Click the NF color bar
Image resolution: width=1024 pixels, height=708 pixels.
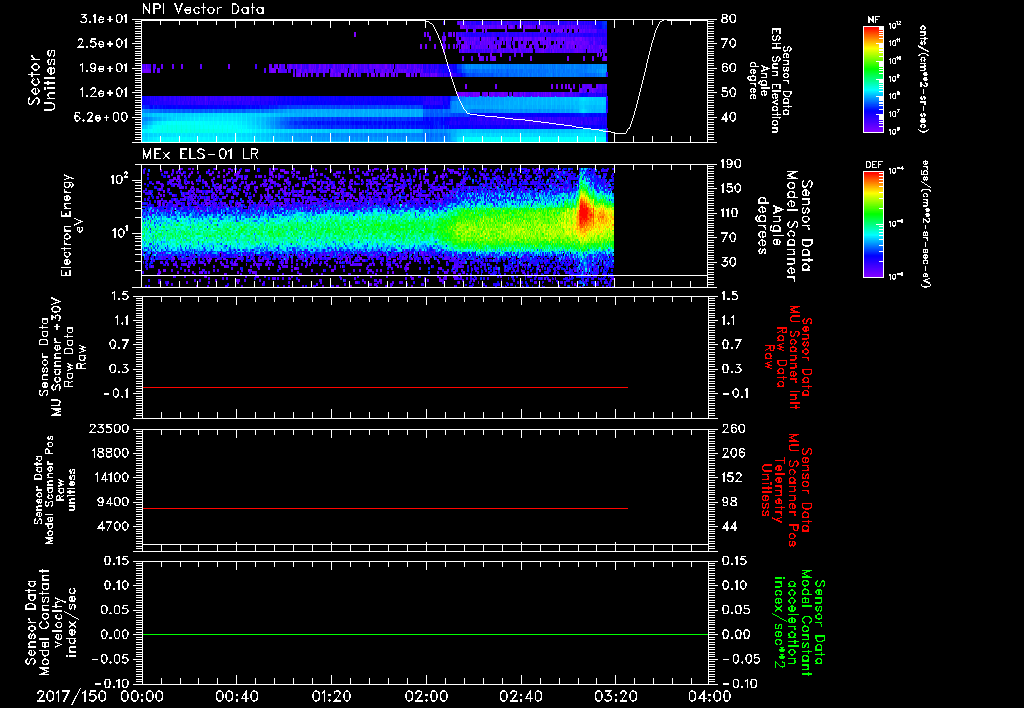(x=873, y=79)
